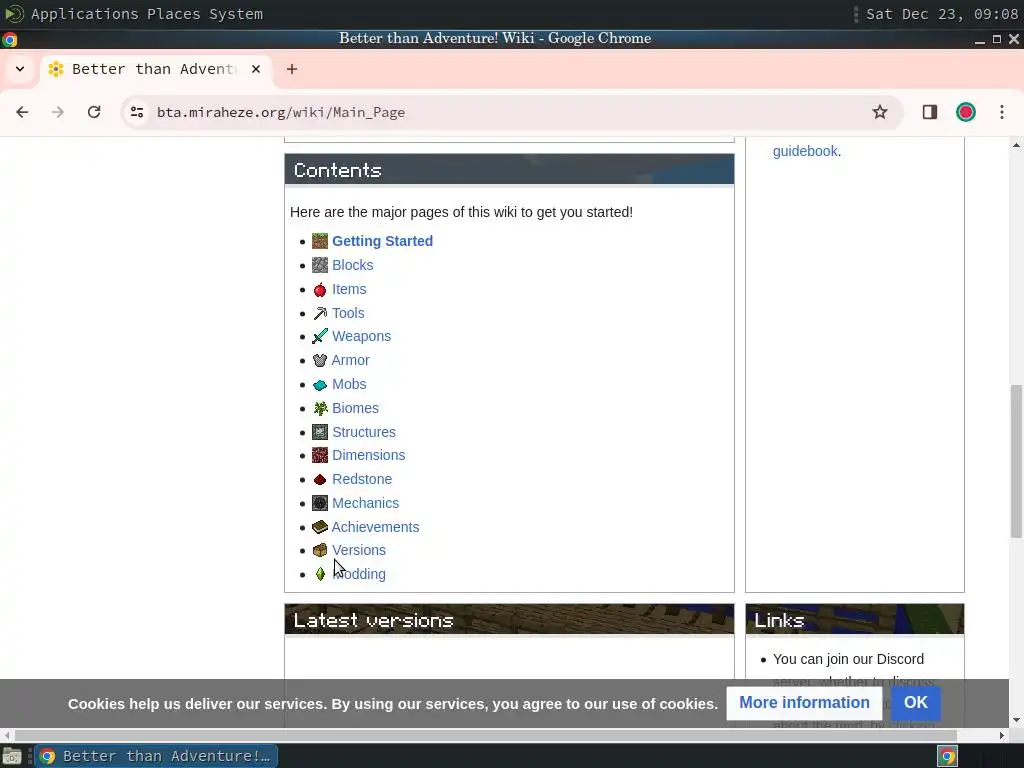Open the Structures page link
1024x768 pixels.
[x=364, y=432]
